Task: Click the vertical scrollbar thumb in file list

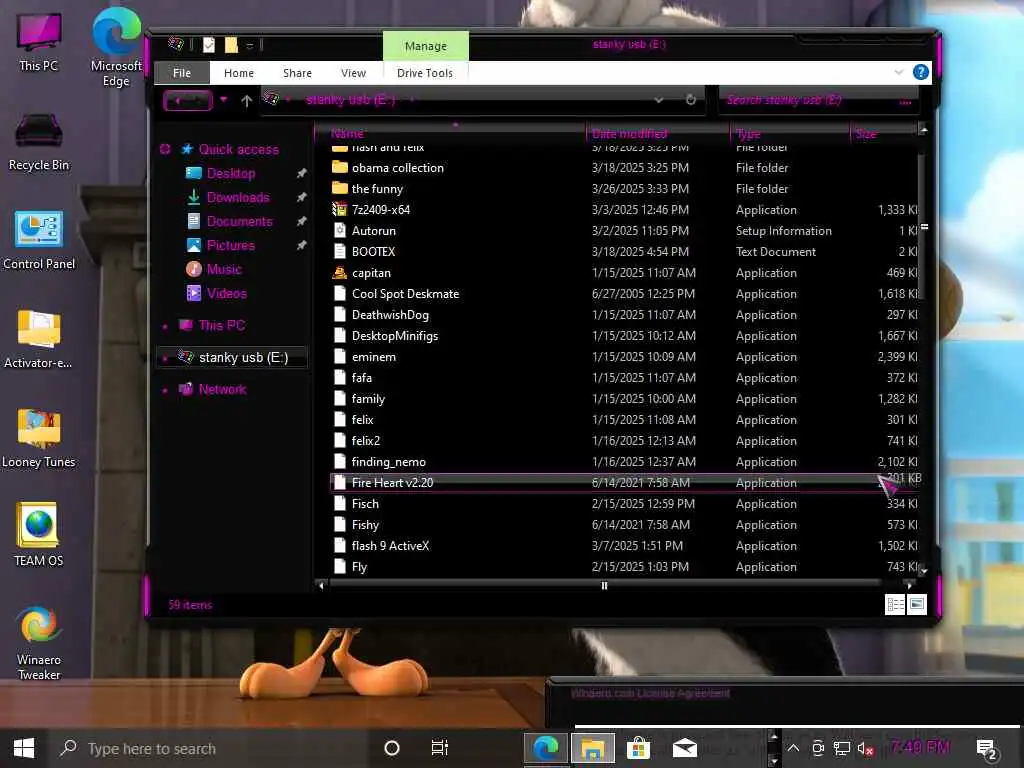Action: pyautogui.click(x=923, y=227)
